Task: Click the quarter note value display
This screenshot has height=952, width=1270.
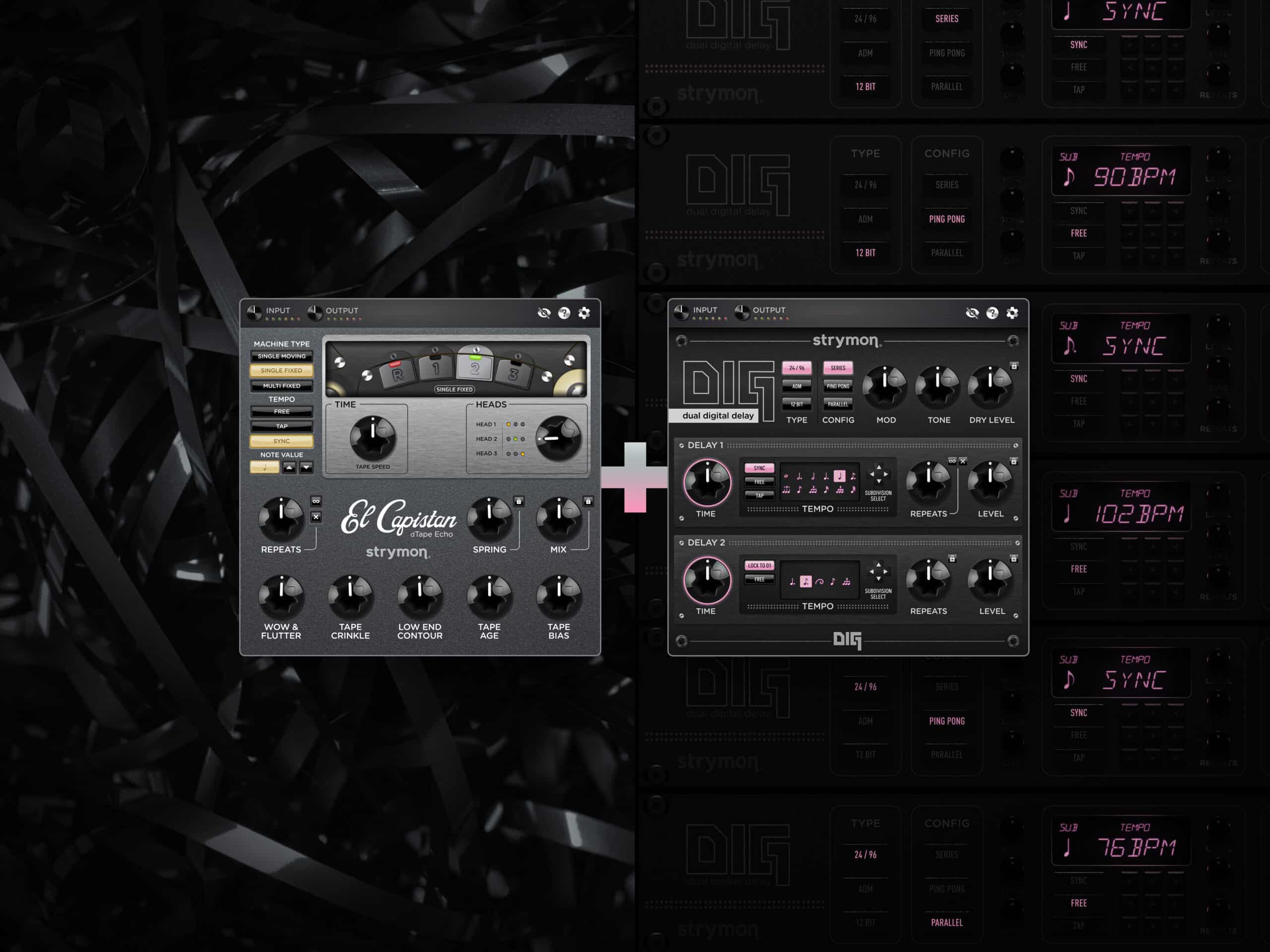Action: click(x=265, y=468)
